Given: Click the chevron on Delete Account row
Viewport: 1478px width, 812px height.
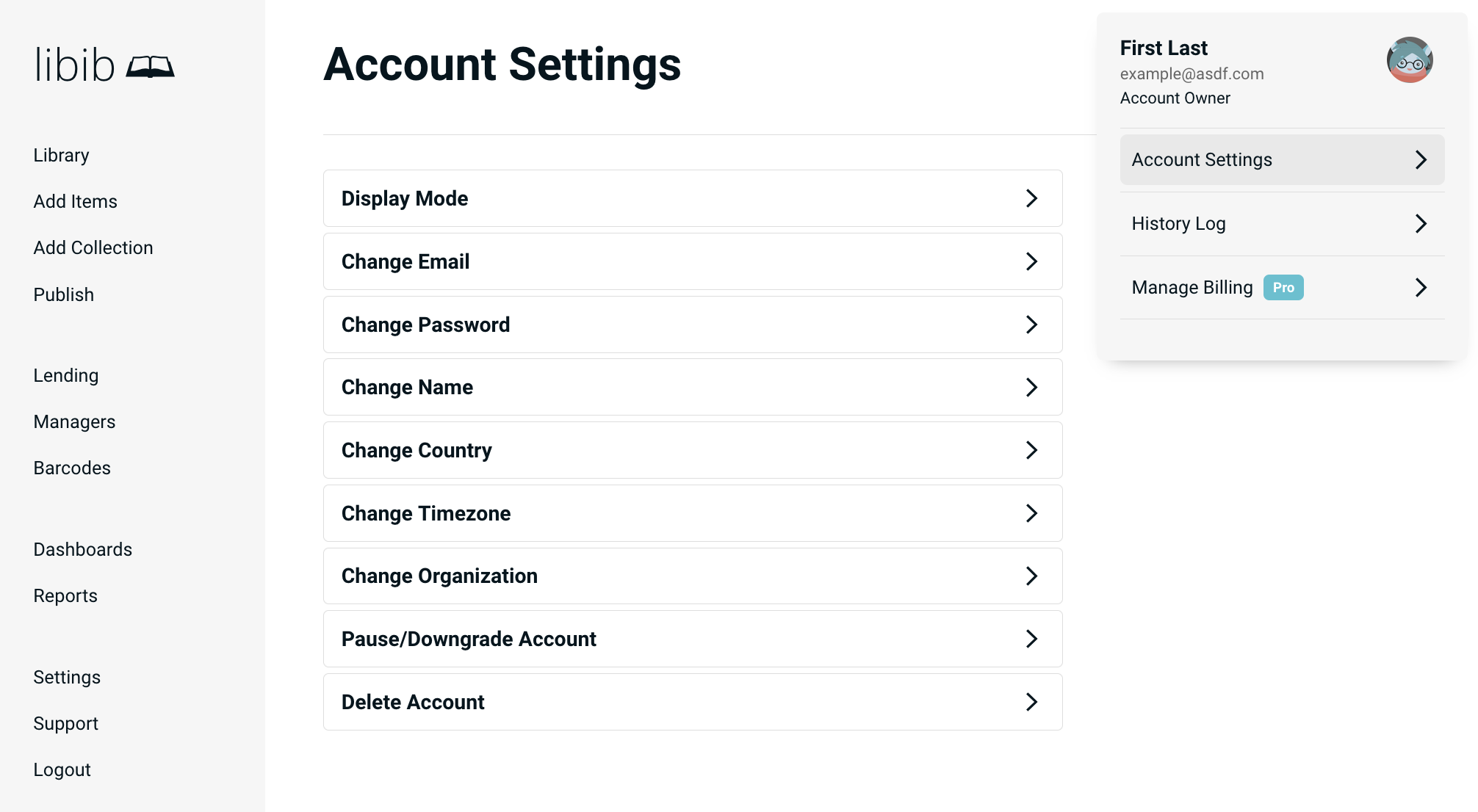Looking at the screenshot, I should pyautogui.click(x=1031, y=702).
